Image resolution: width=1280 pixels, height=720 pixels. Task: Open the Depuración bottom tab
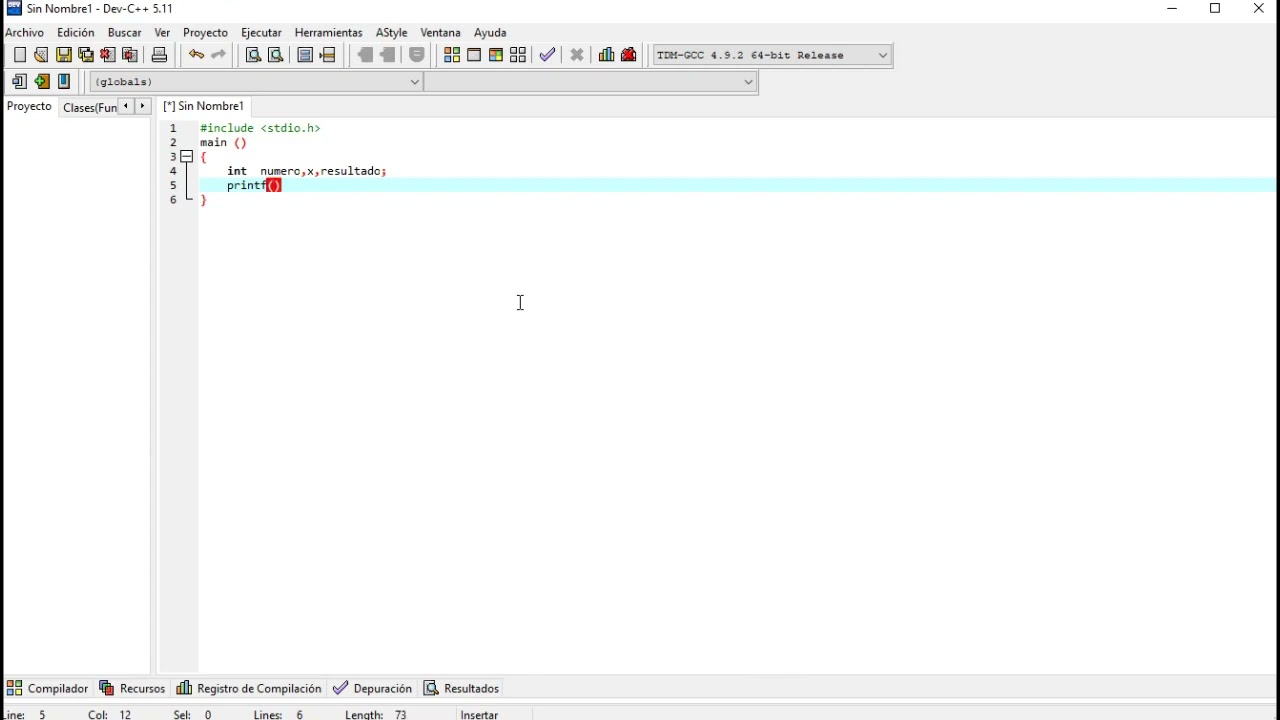click(372, 688)
